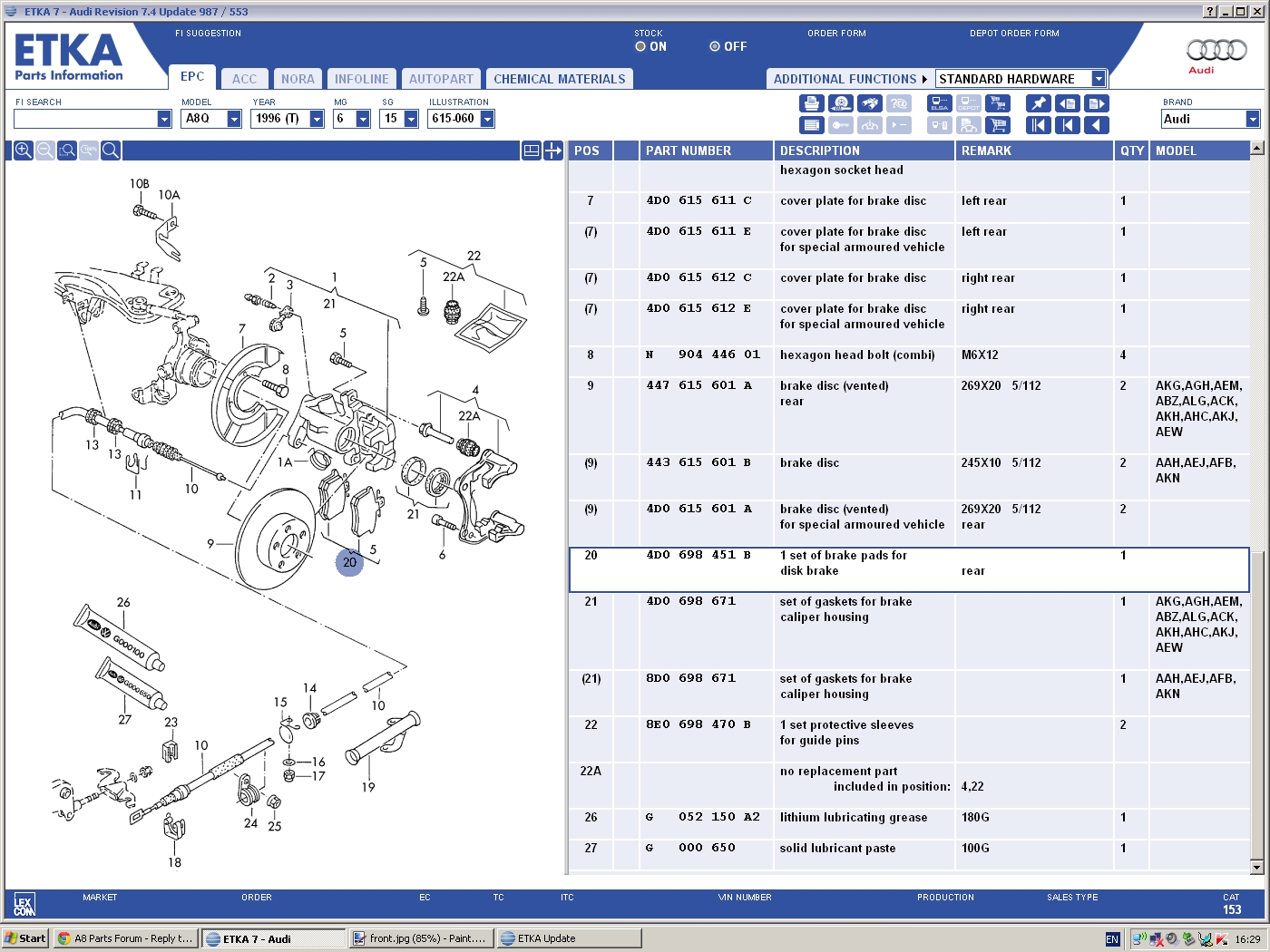Toggle the split window layout icon
This screenshot has height=952, width=1270.
pyautogui.click(x=532, y=151)
